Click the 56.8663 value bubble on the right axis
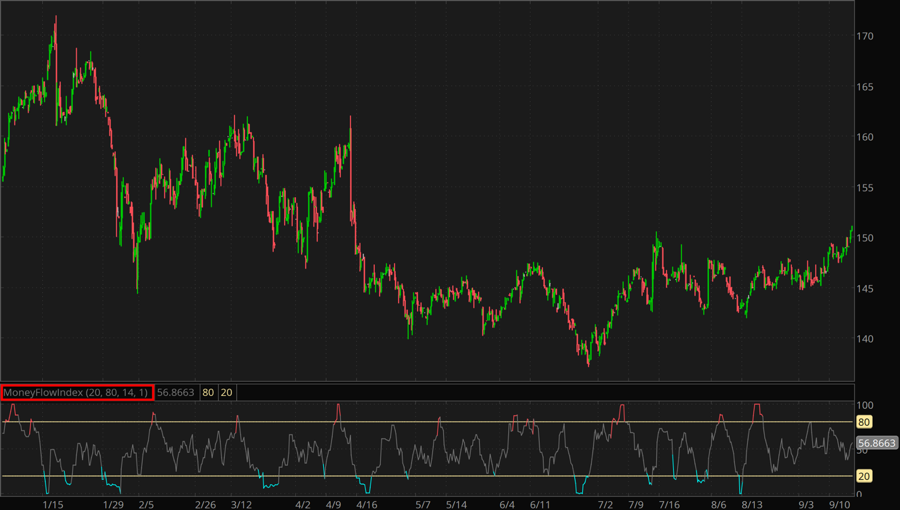Screen dimensions: 900x510 coord(877,442)
